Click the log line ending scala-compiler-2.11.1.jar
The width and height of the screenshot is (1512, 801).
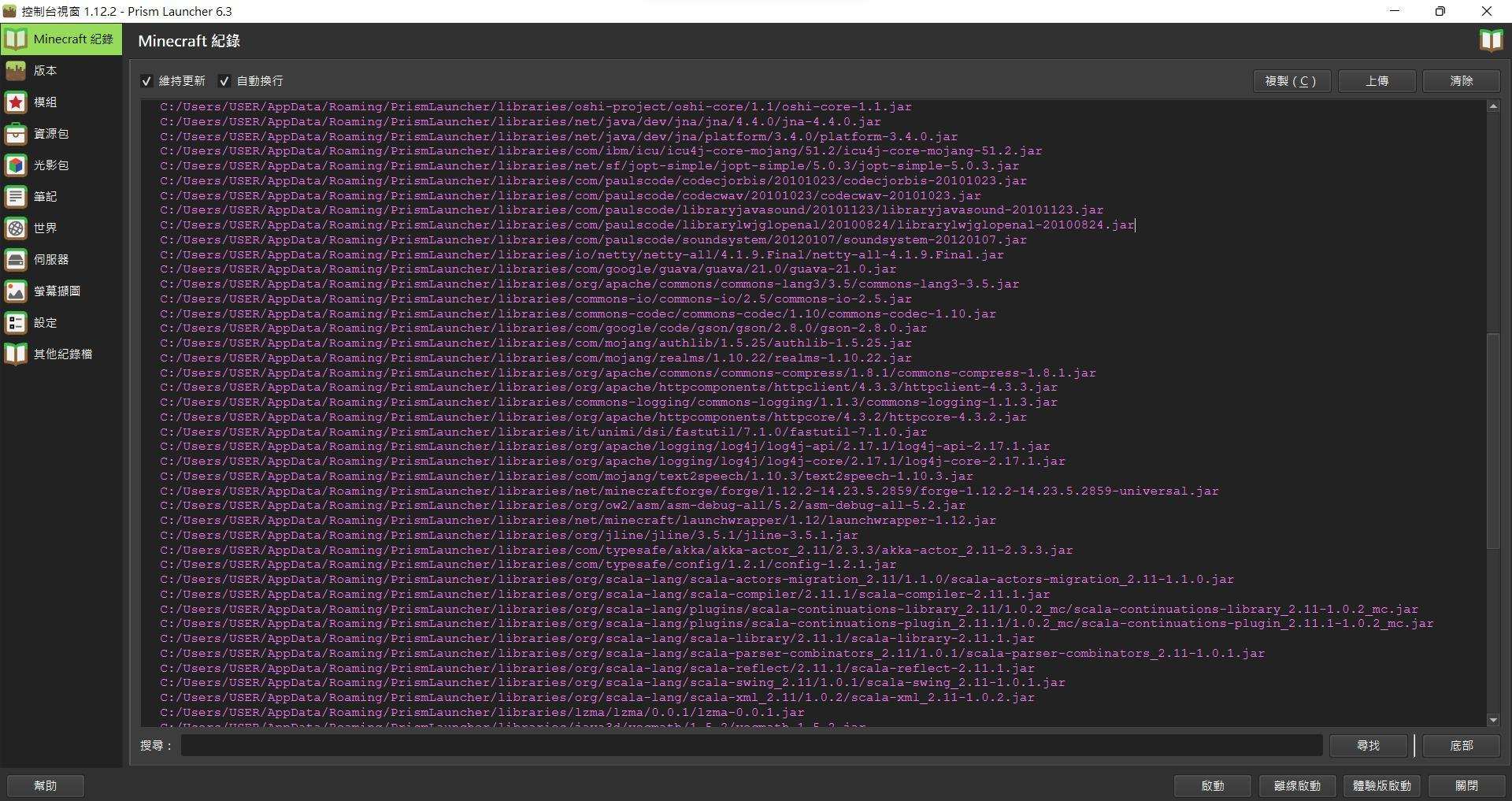point(605,594)
